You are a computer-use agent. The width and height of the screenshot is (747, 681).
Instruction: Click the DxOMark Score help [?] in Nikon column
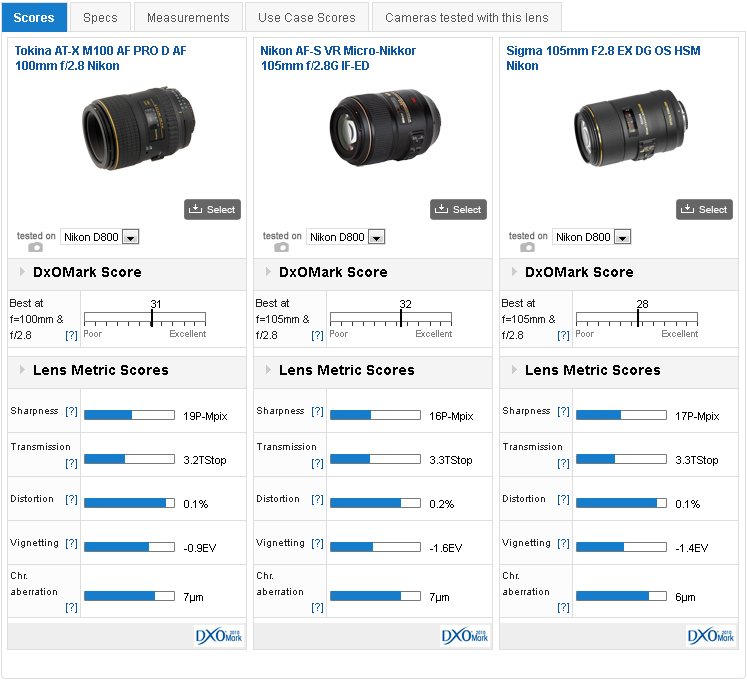317,336
